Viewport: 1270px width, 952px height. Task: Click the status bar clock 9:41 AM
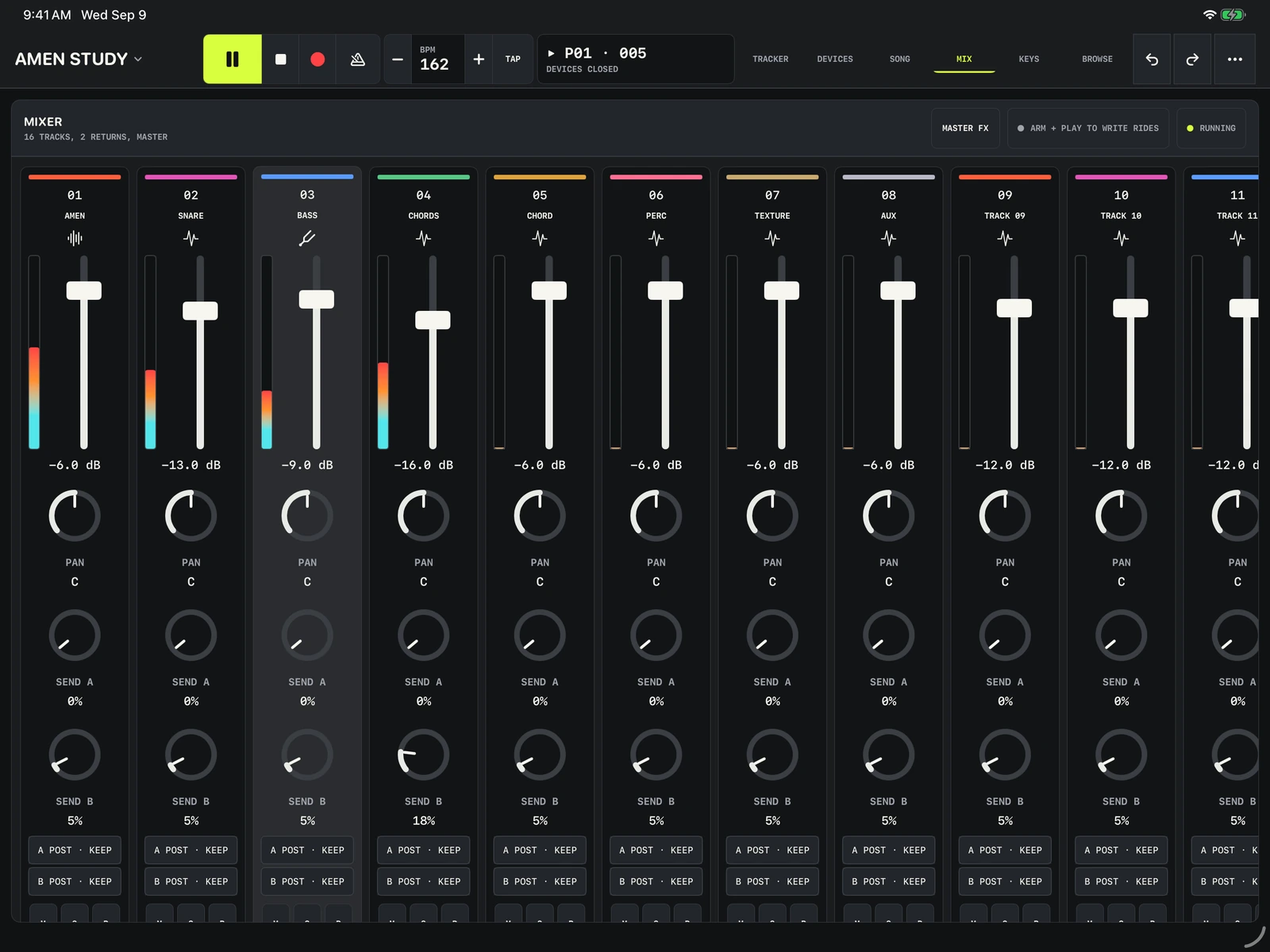47,14
